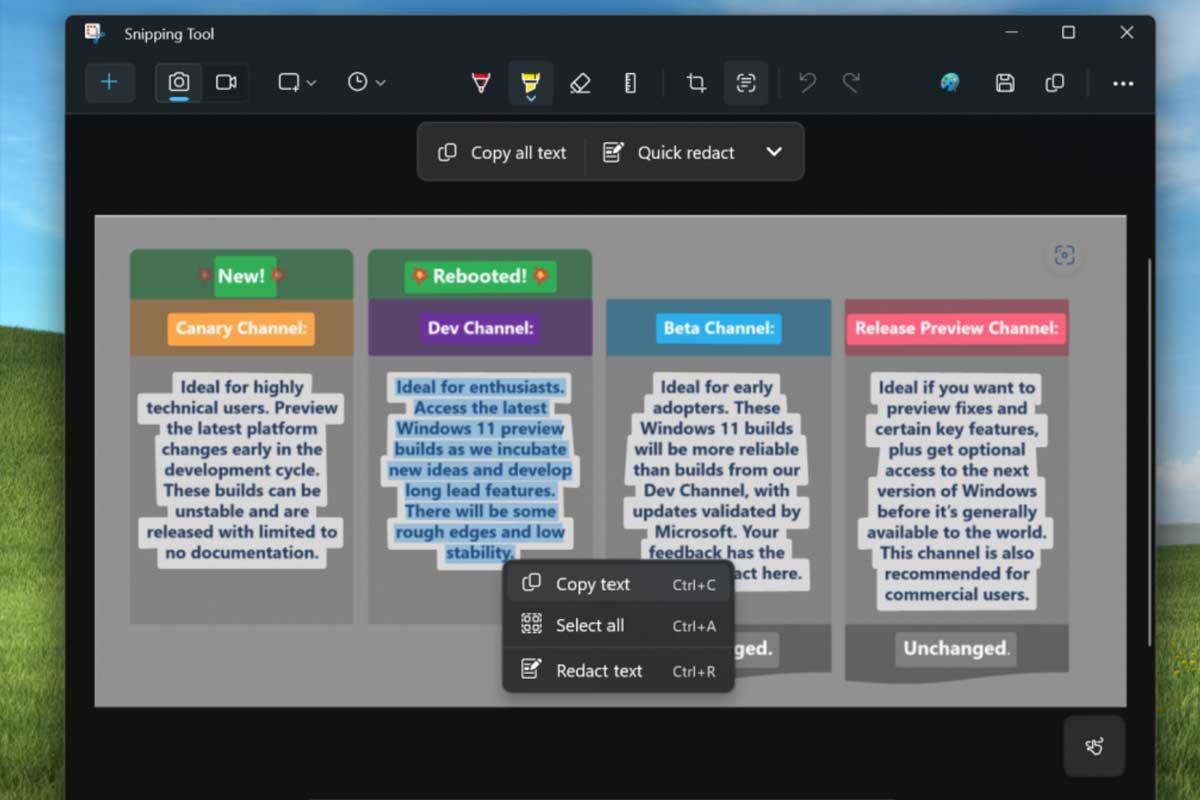Toggle the Ruler tool
Screen dimensions: 1200x800
(630, 83)
